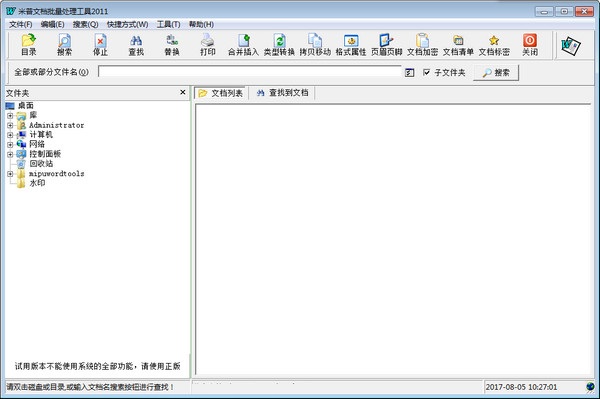The height and width of the screenshot is (399, 600).
Task: Expand the 网络 network tree node
Action: 10,145
